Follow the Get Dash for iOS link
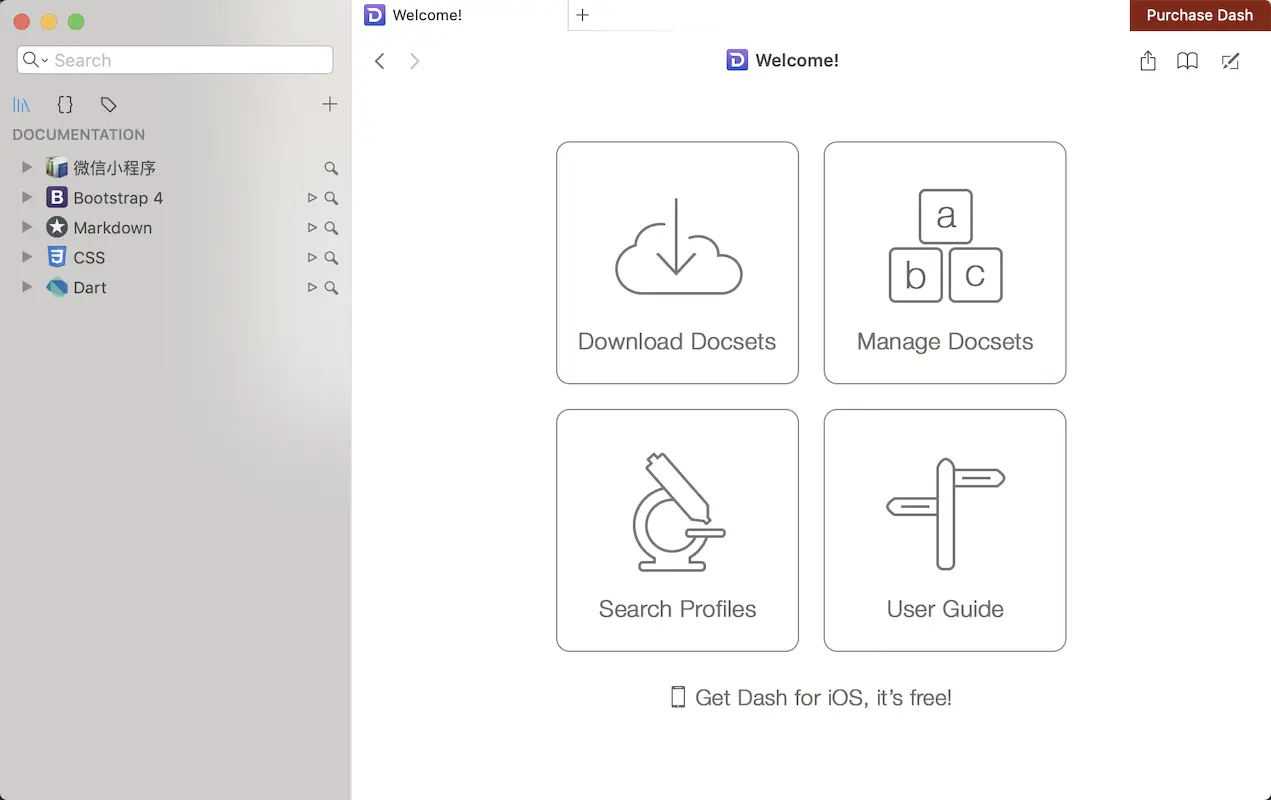Screen dimensions: 1271x800 (811, 697)
